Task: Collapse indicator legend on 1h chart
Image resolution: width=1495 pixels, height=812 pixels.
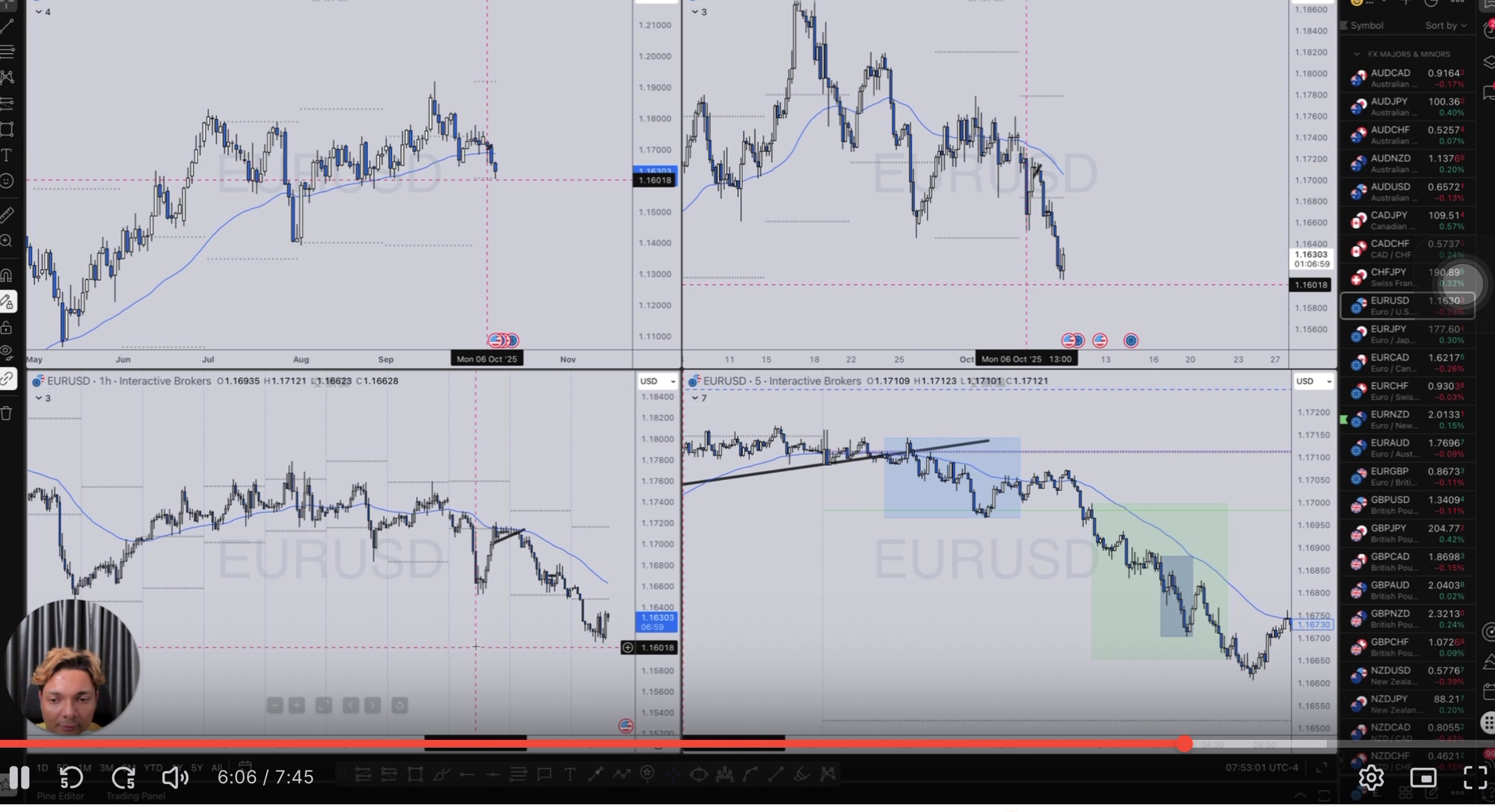Action: coord(39,398)
